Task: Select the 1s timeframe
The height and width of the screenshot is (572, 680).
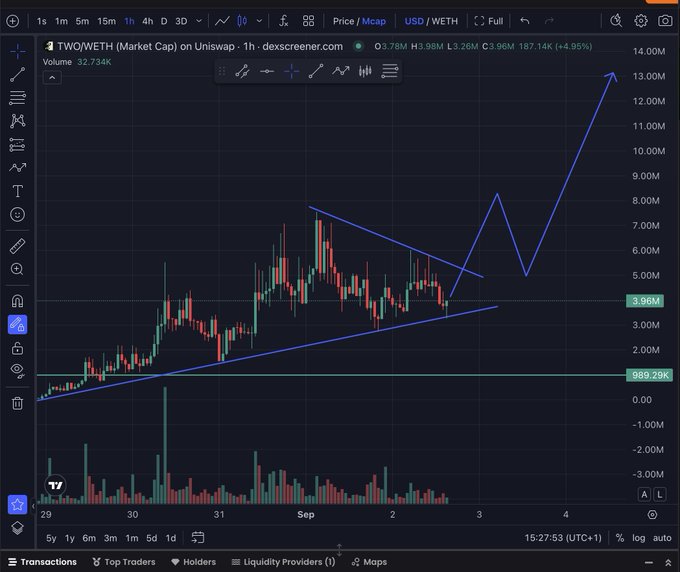Action: tap(42, 21)
